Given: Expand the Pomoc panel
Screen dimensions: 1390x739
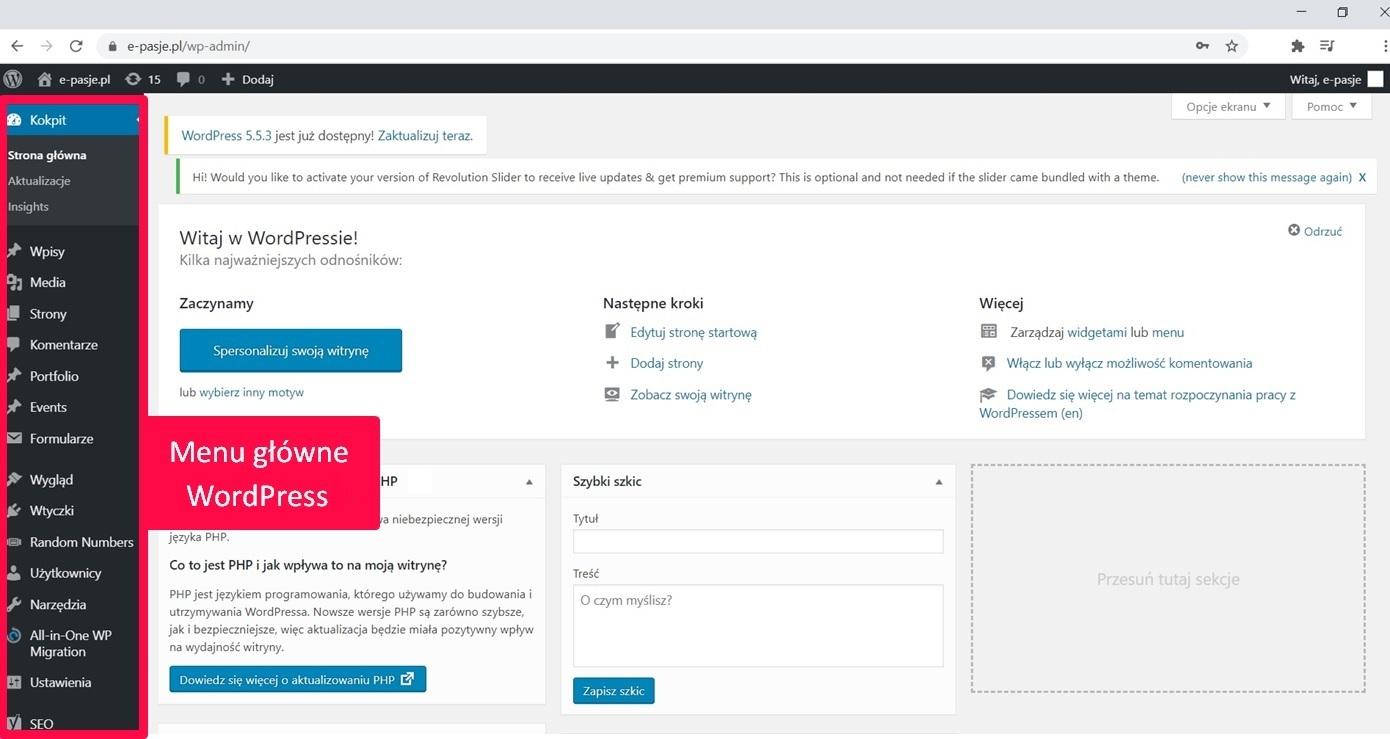Looking at the screenshot, I should point(1330,106).
